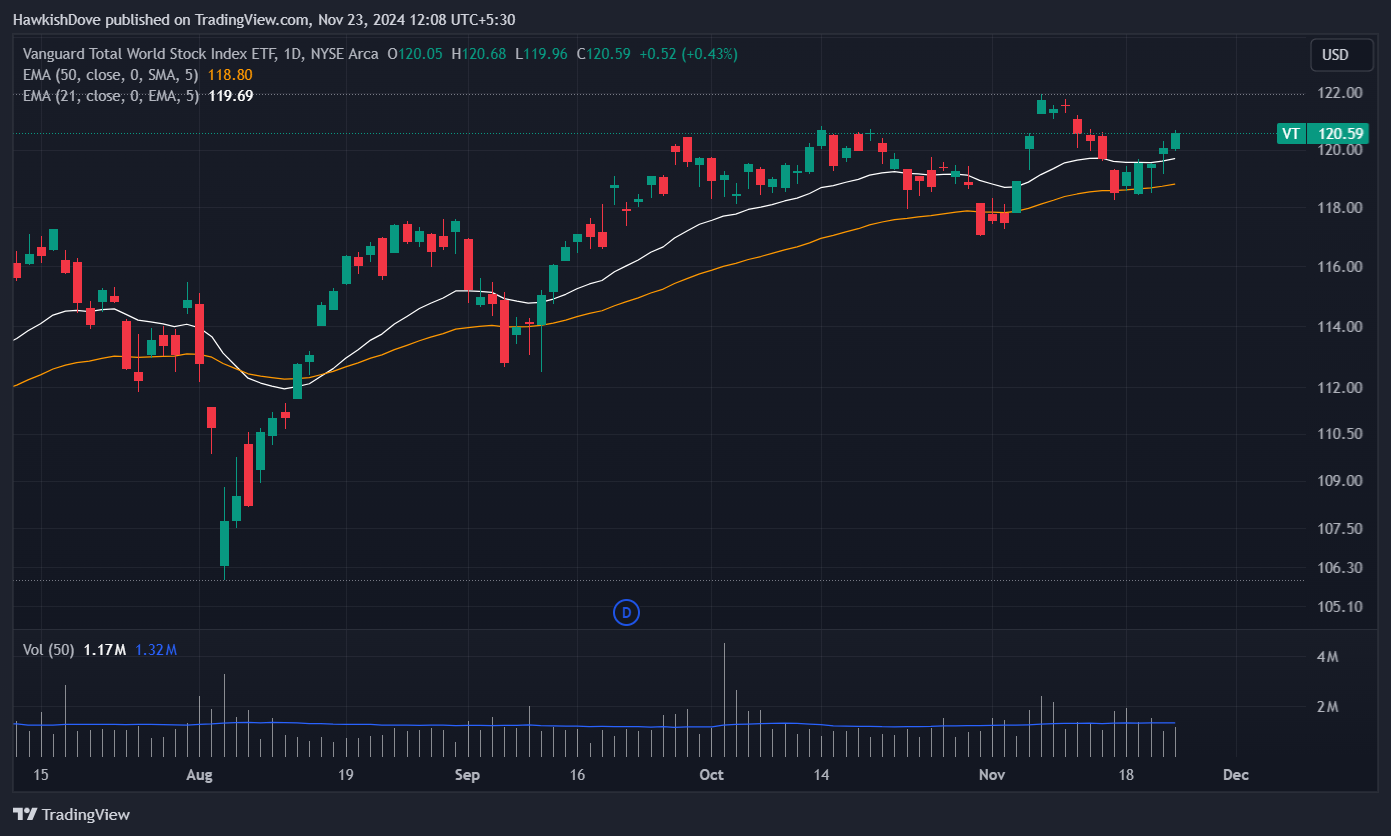
Task: Click the VT ticker price label
Action: tap(1323, 133)
